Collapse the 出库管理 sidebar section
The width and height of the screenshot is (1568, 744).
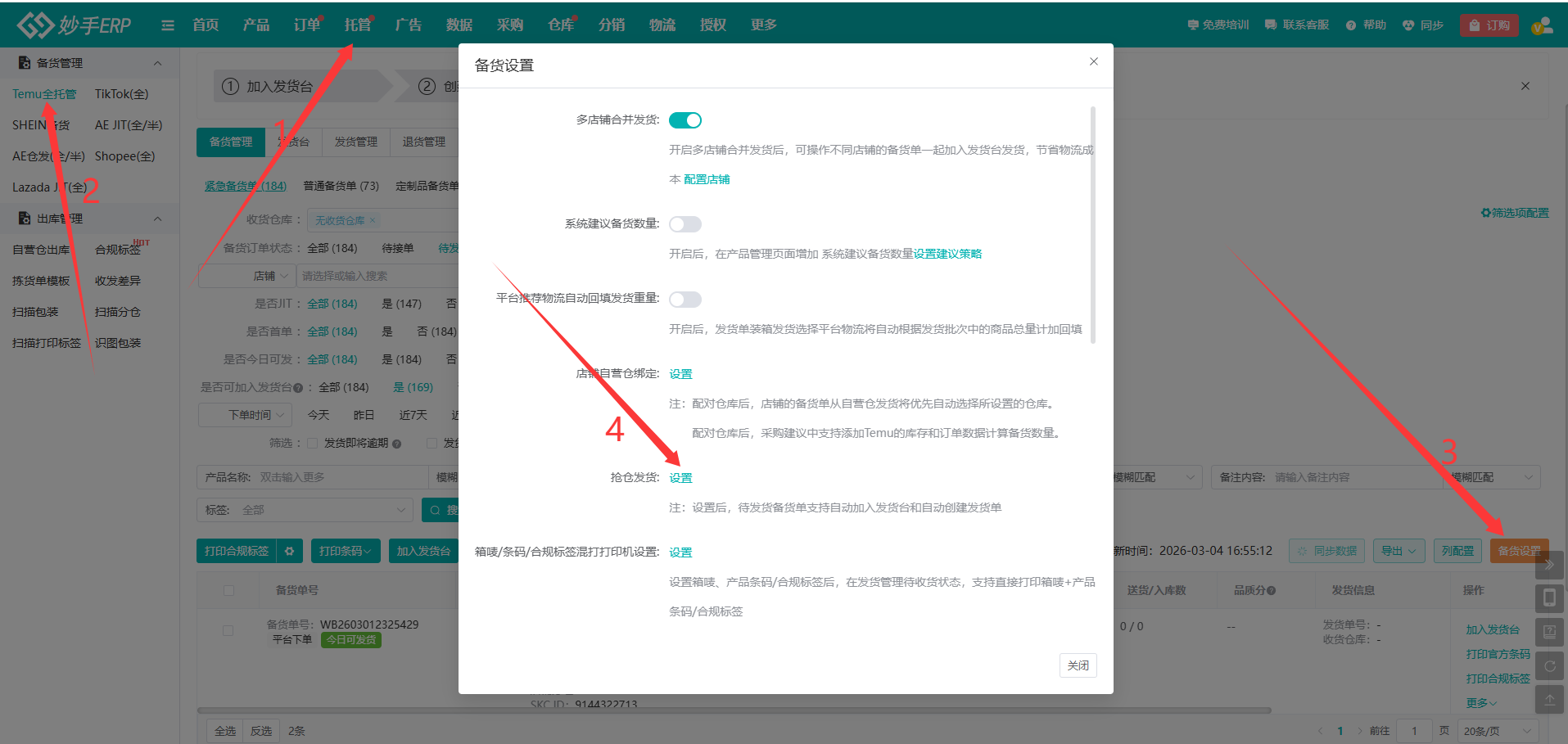pos(157,219)
